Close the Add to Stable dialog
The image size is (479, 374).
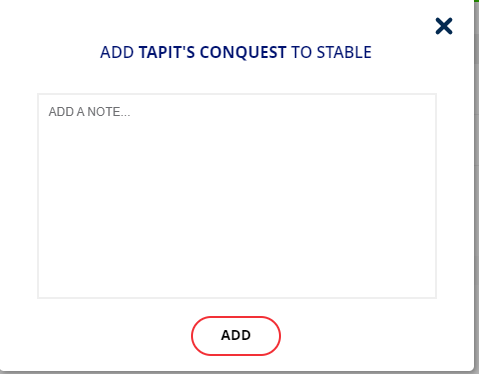click(444, 26)
